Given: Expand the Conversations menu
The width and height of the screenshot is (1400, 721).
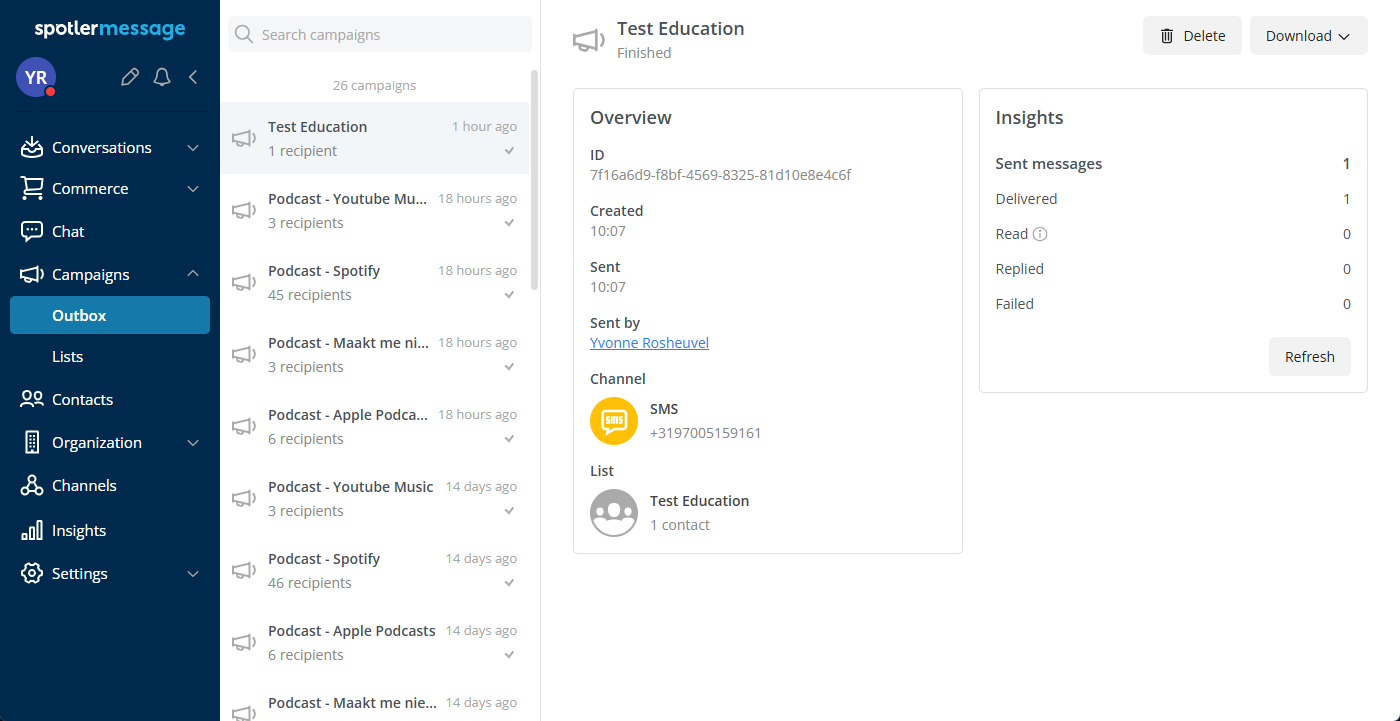Looking at the screenshot, I should 110,148.
